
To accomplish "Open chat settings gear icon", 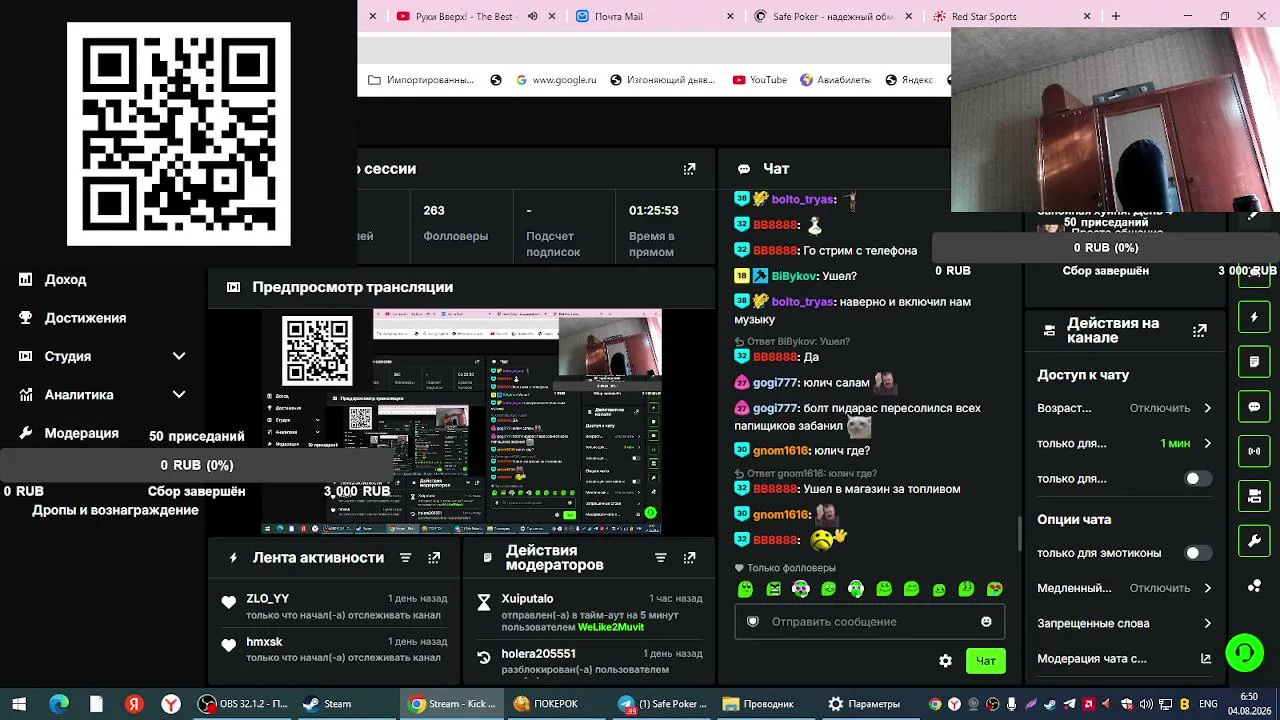I will (x=945, y=661).
